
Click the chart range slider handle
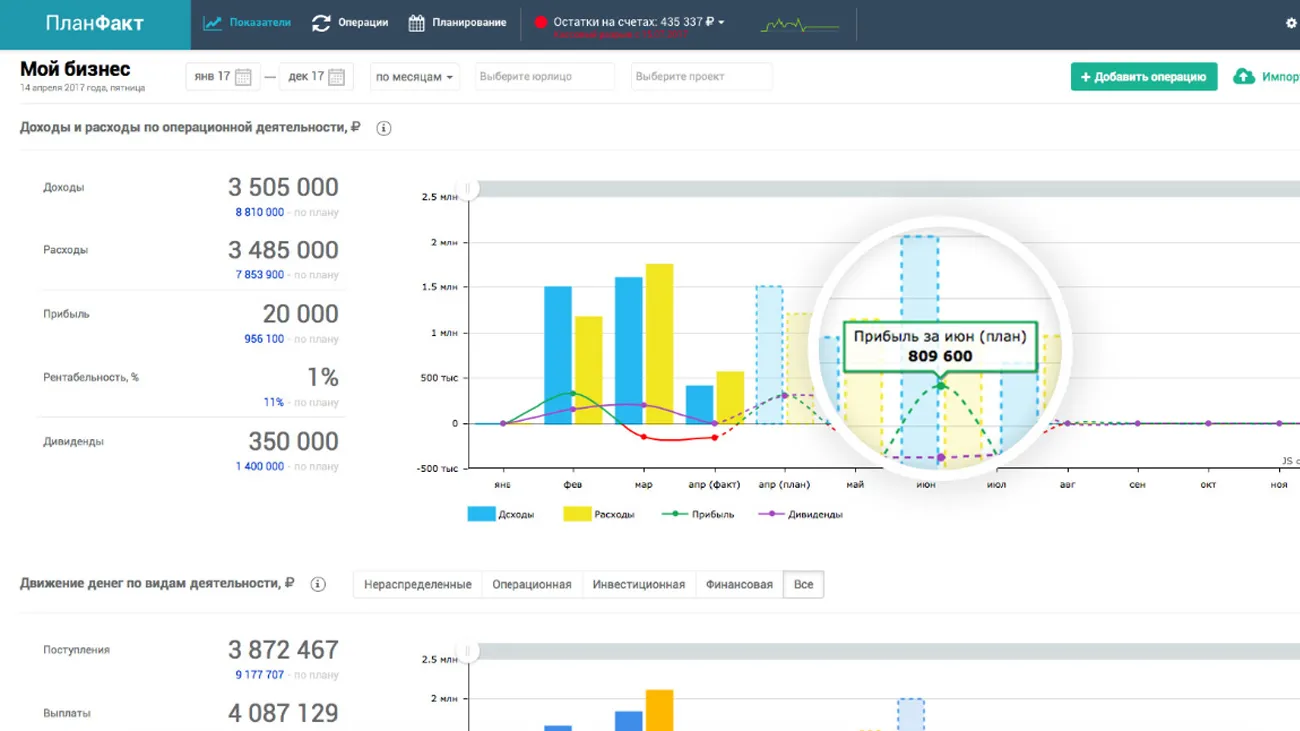(467, 189)
